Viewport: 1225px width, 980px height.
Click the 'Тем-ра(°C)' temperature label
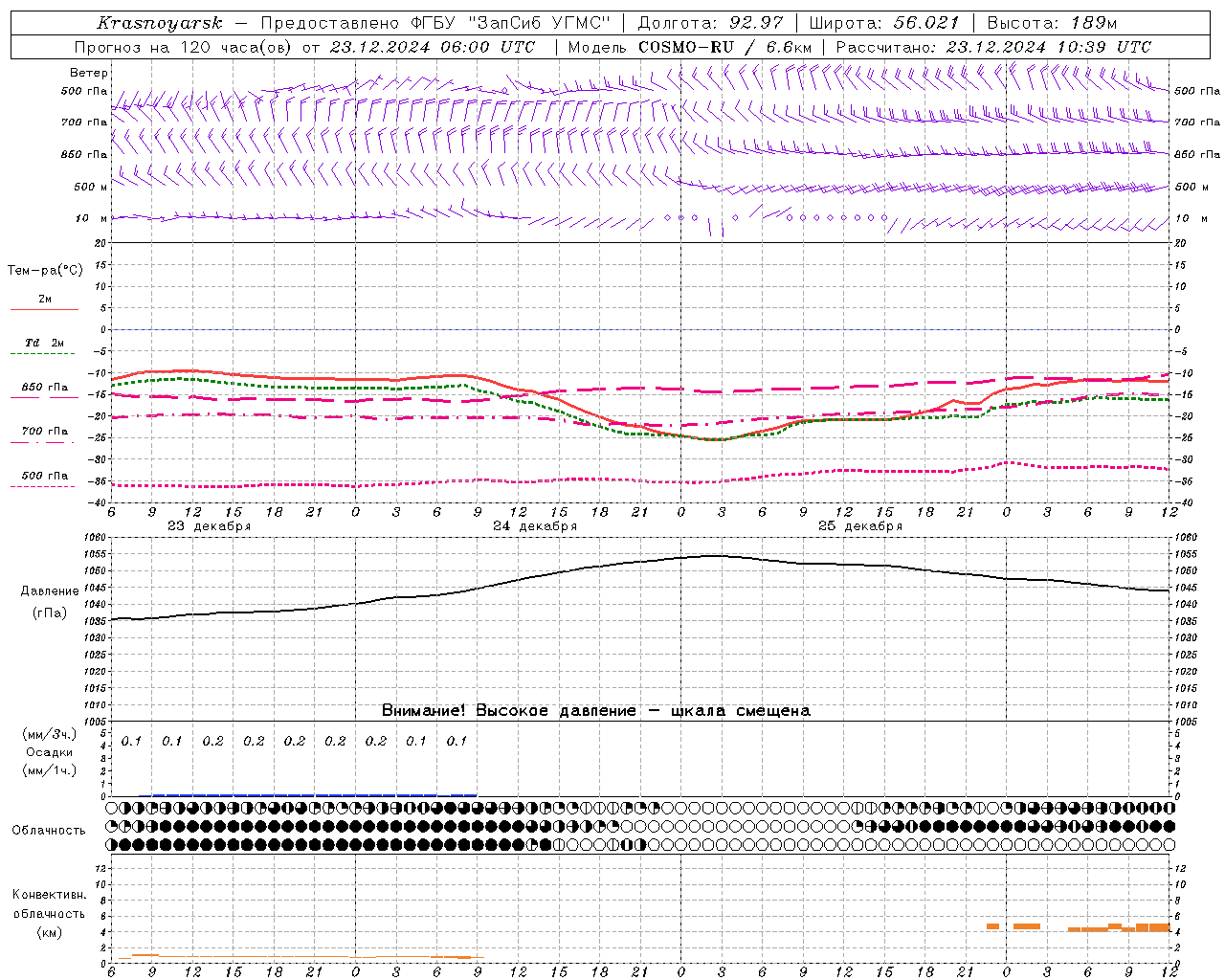tap(45, 271)
